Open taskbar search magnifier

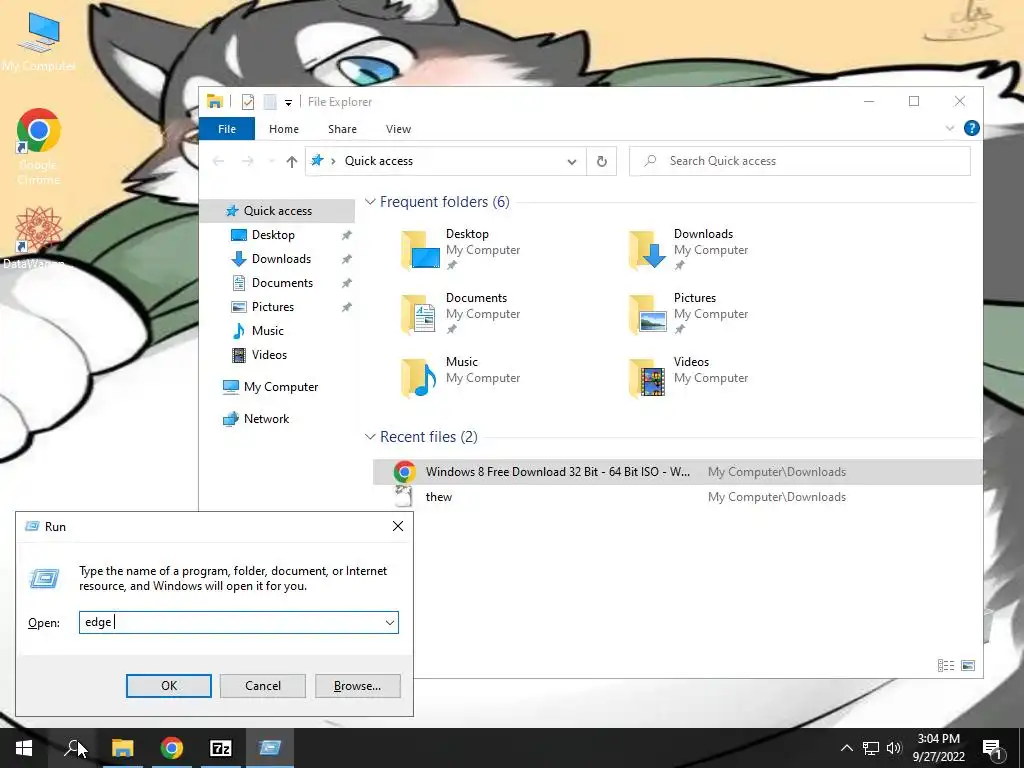(72, 748)
